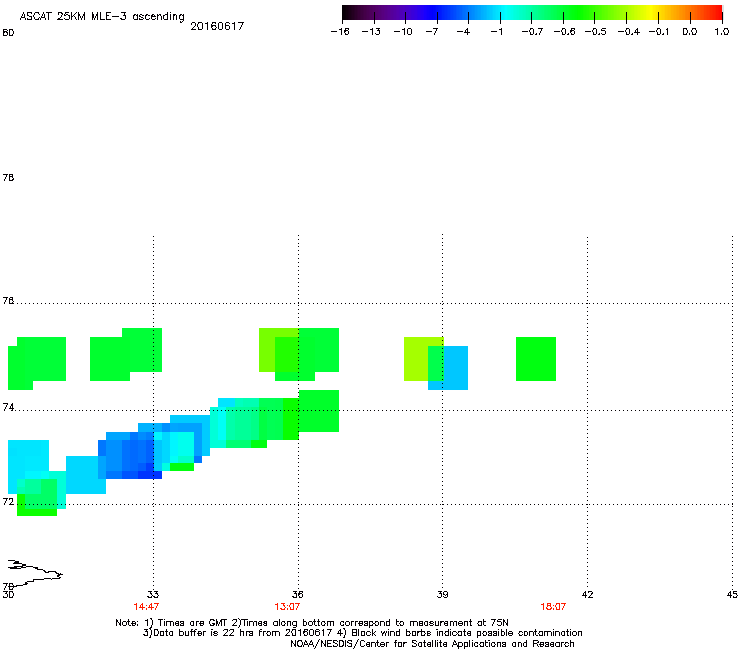Click the red "18:07" pass time

553,607
